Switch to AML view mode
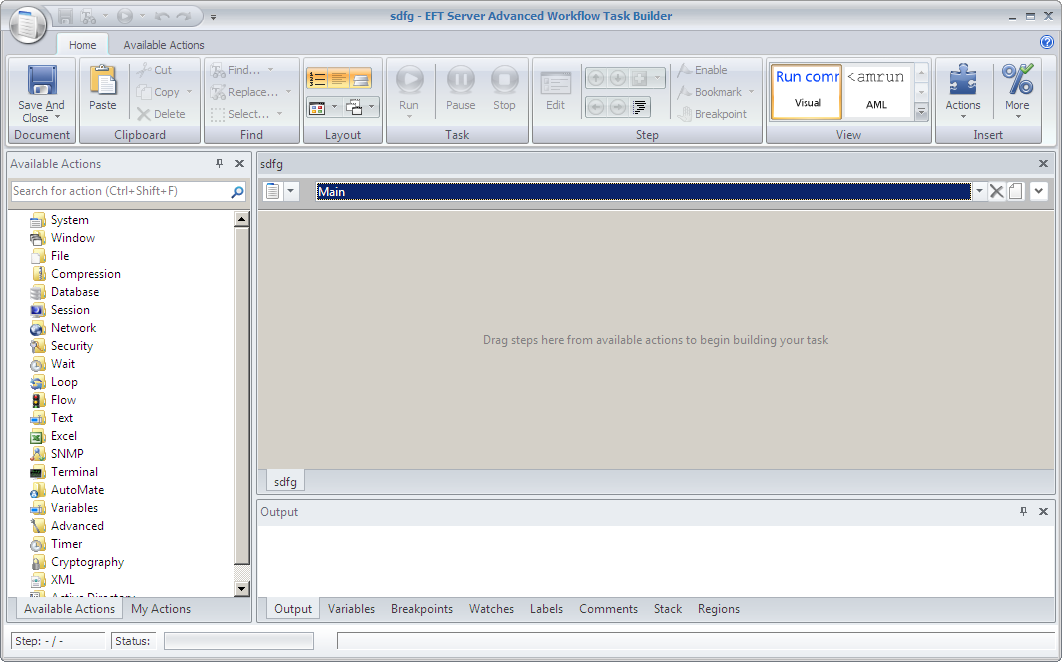This screenshot has width=1062, height=662. (x=876, y=91)
